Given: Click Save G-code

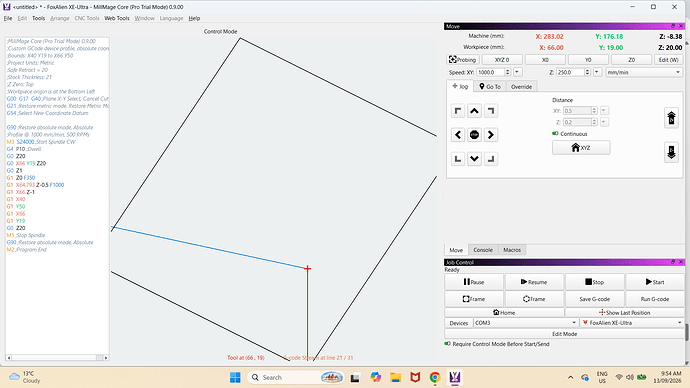Looking at the screenshot, I should 595,299.
